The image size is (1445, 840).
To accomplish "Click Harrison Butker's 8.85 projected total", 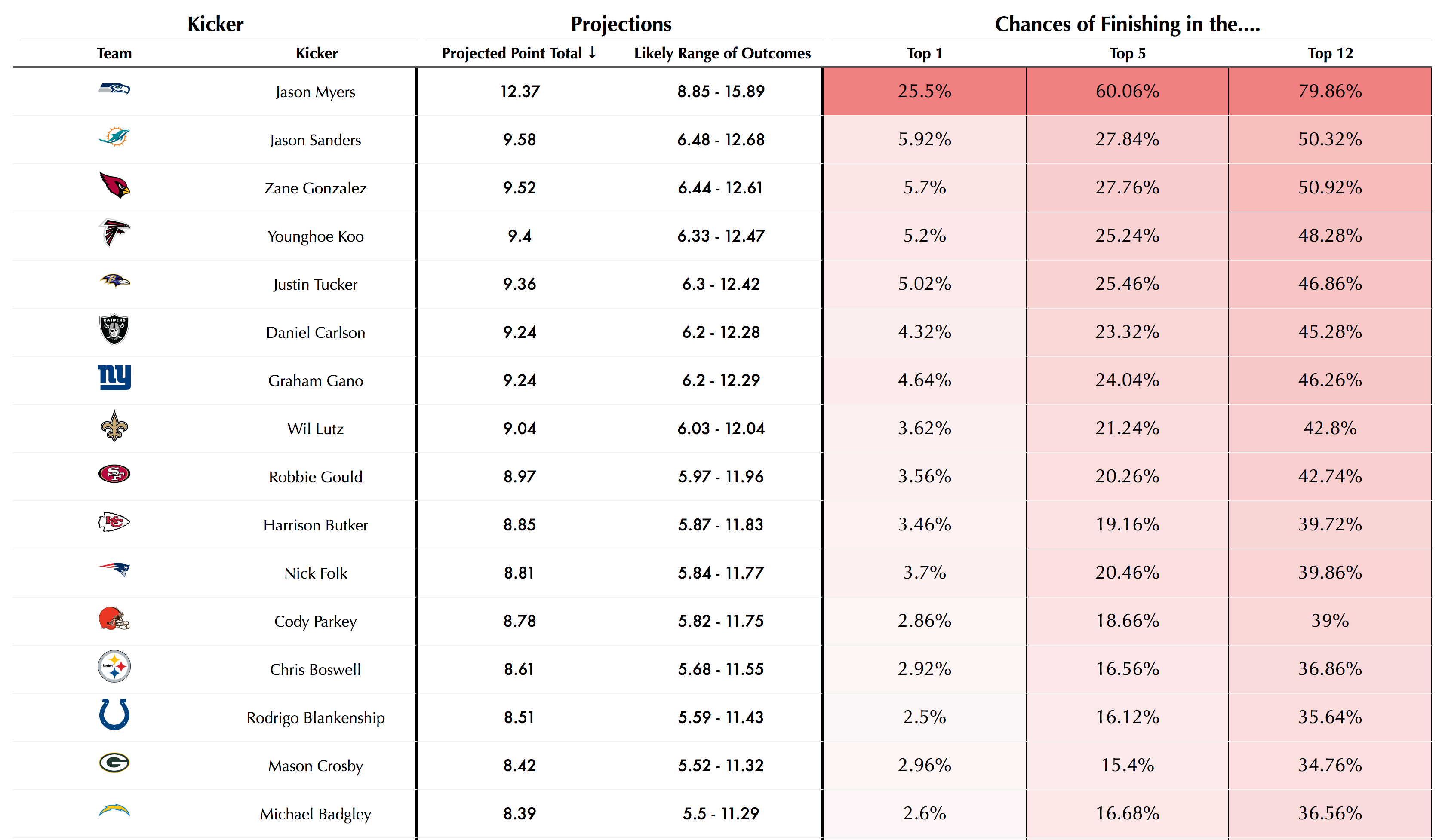I will click(519, 525).
